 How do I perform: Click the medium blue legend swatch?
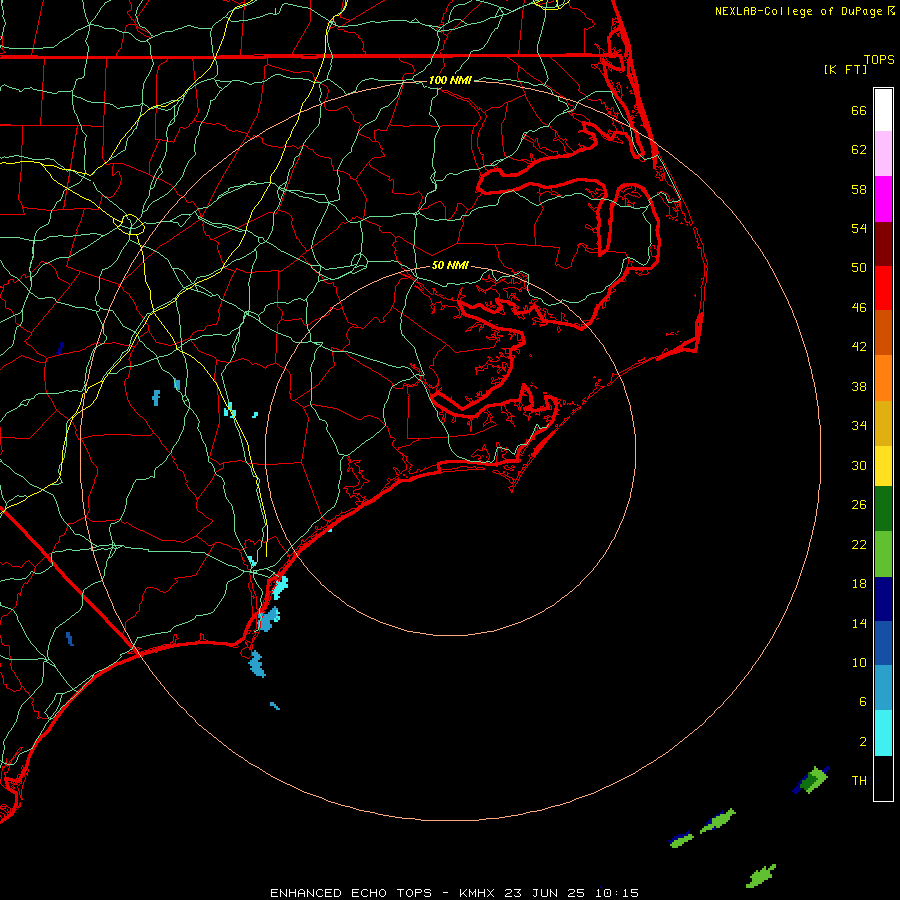click(883, 643)
